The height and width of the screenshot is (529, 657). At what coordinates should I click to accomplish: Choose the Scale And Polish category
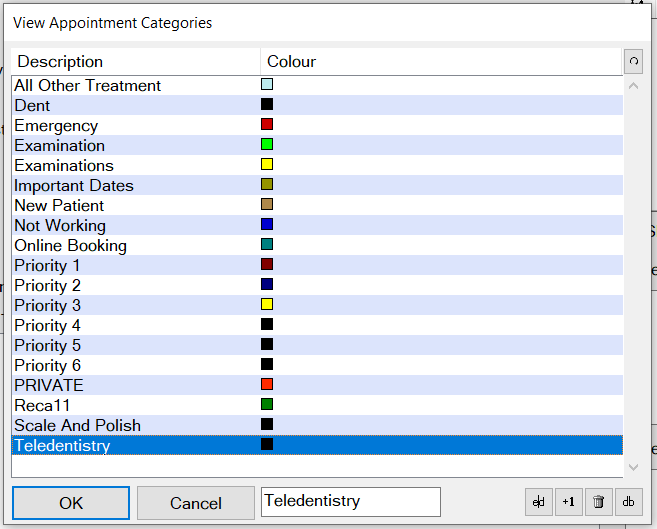point(317,425)
